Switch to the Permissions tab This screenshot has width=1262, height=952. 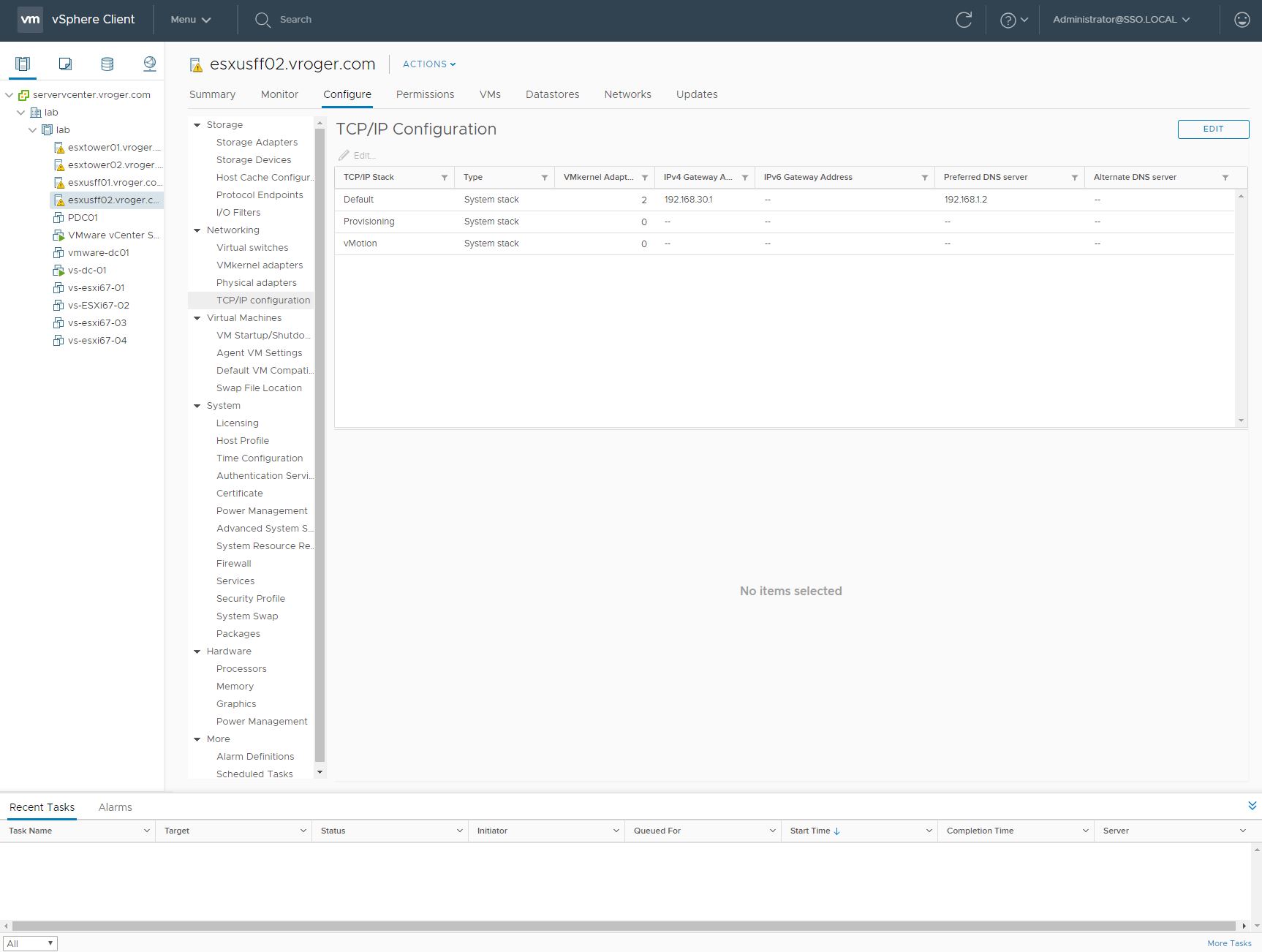click(425, 94)
